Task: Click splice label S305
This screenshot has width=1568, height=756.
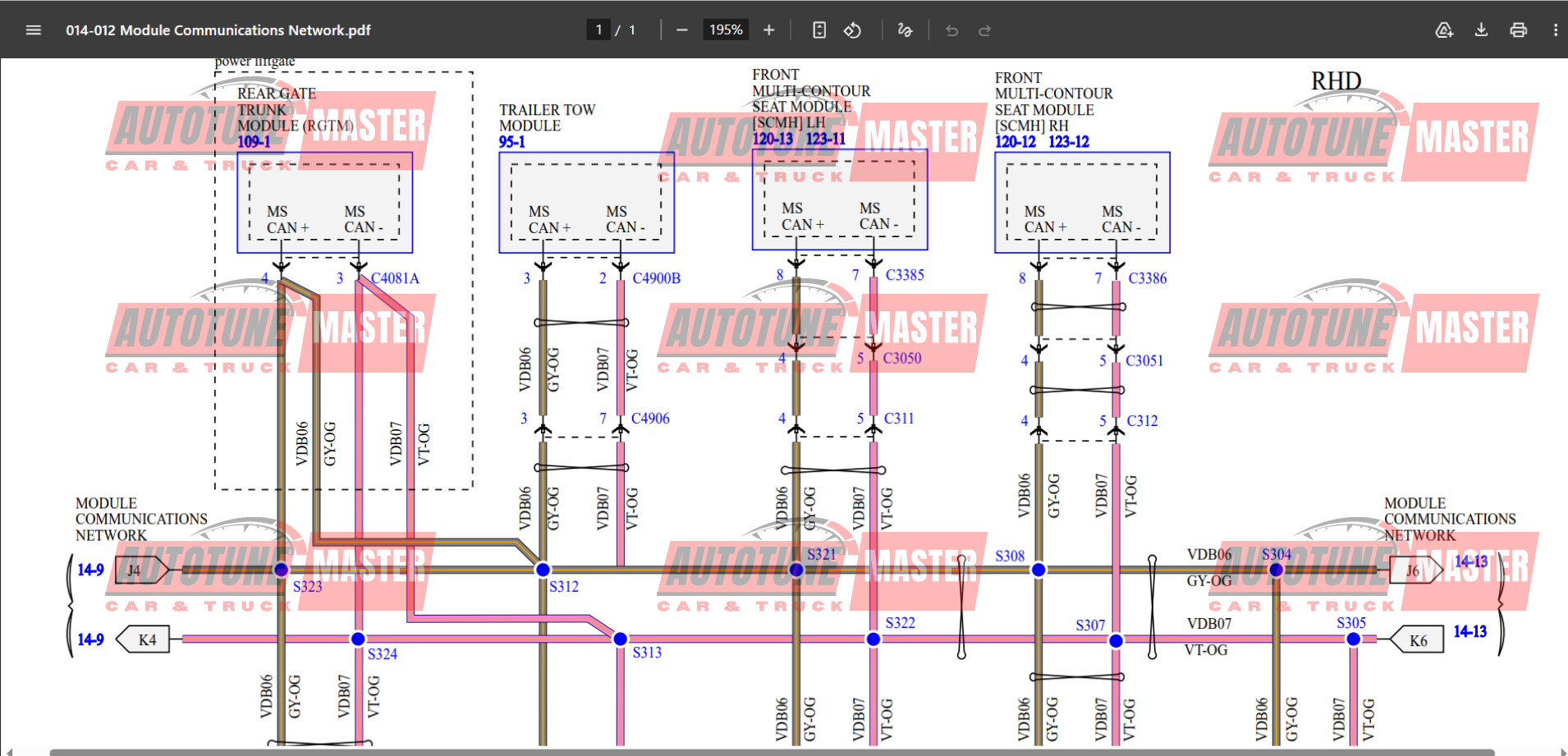Action: pos(1351,623)
